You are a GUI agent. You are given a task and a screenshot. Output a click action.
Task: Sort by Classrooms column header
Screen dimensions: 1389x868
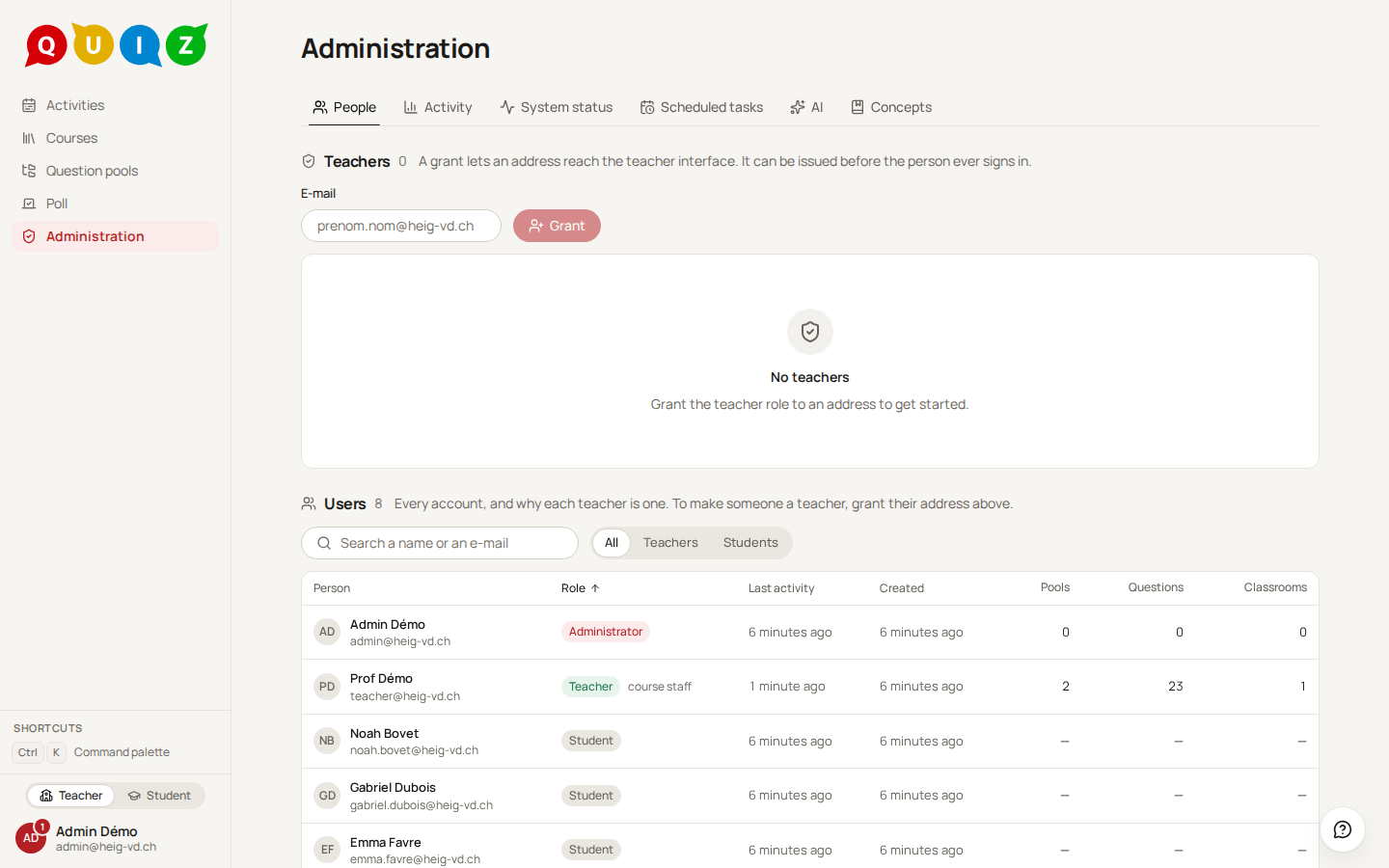click(1275, 587)
